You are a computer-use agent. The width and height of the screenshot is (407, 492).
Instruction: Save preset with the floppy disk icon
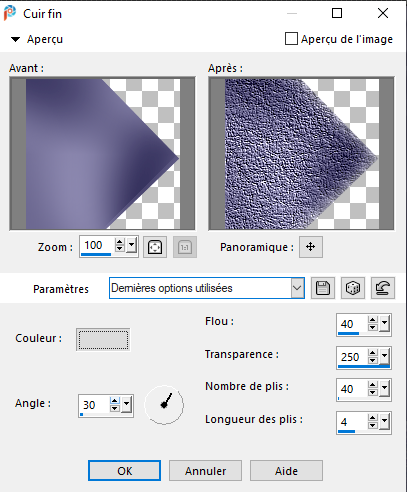click(322, 288)
